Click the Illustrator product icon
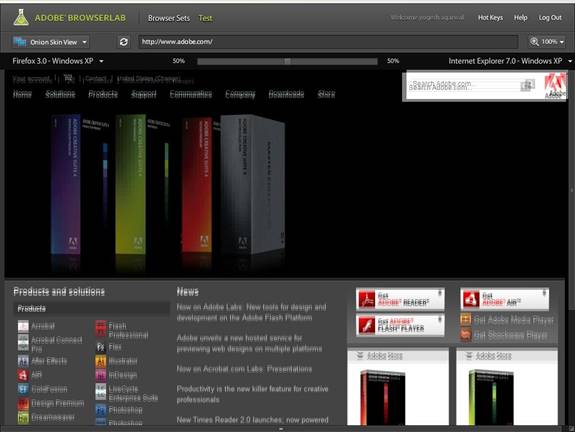 [101, 361]
